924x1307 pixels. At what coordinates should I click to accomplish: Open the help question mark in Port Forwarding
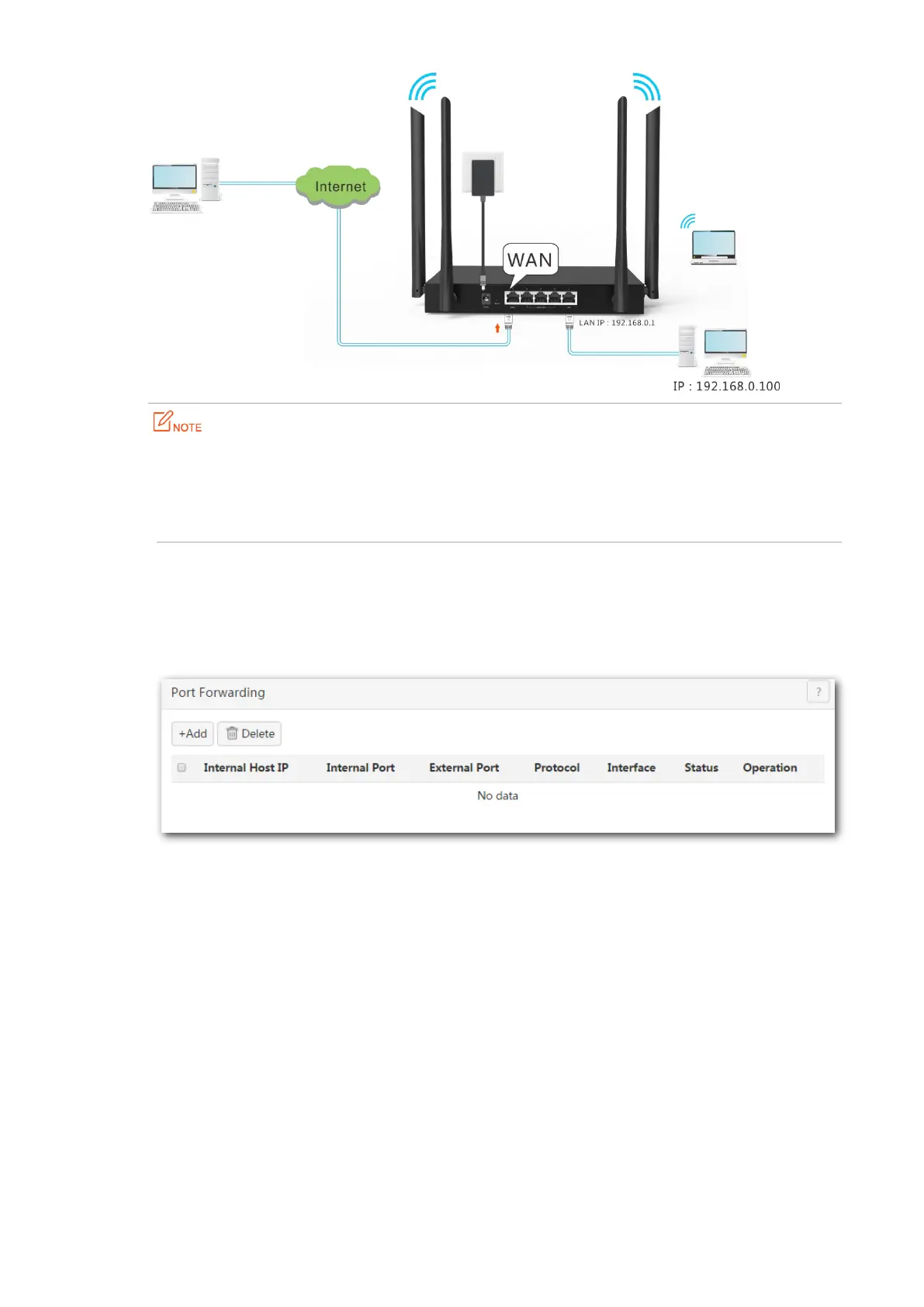click(x=818, y=692)
